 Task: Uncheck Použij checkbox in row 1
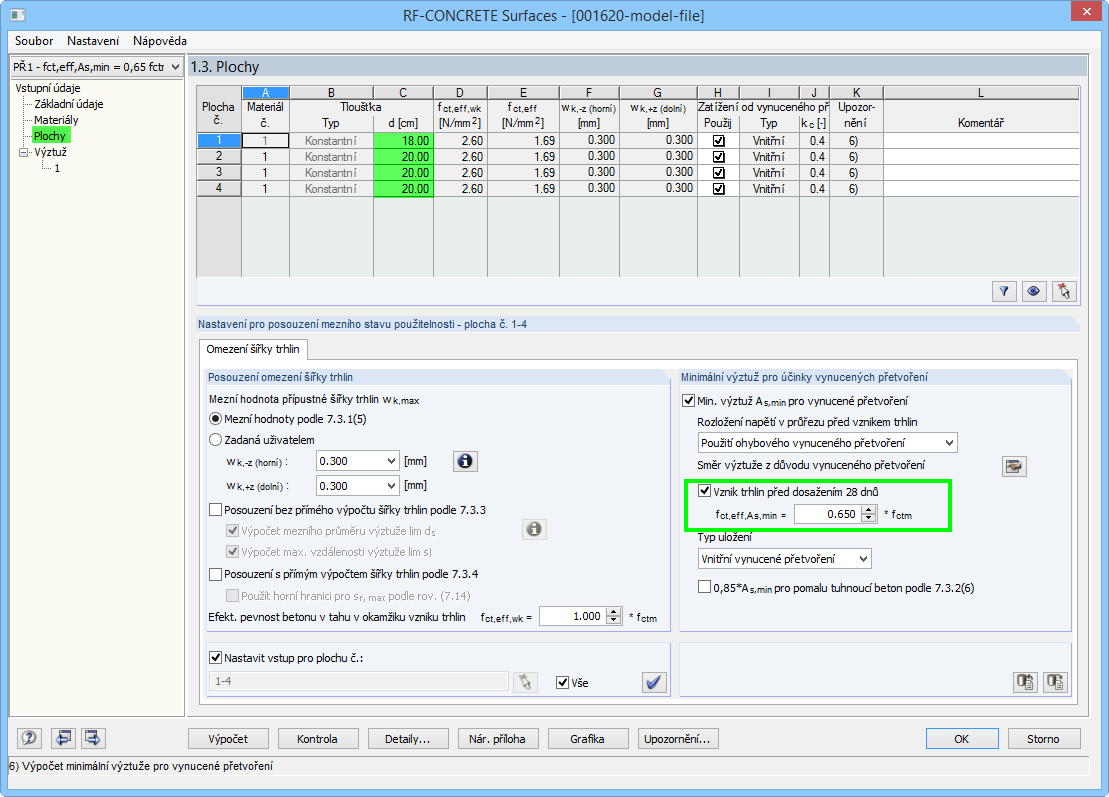point(719,141)
